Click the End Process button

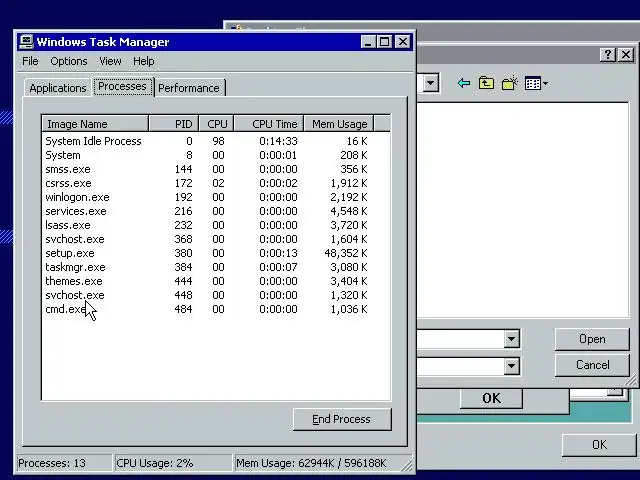point(342,419)
